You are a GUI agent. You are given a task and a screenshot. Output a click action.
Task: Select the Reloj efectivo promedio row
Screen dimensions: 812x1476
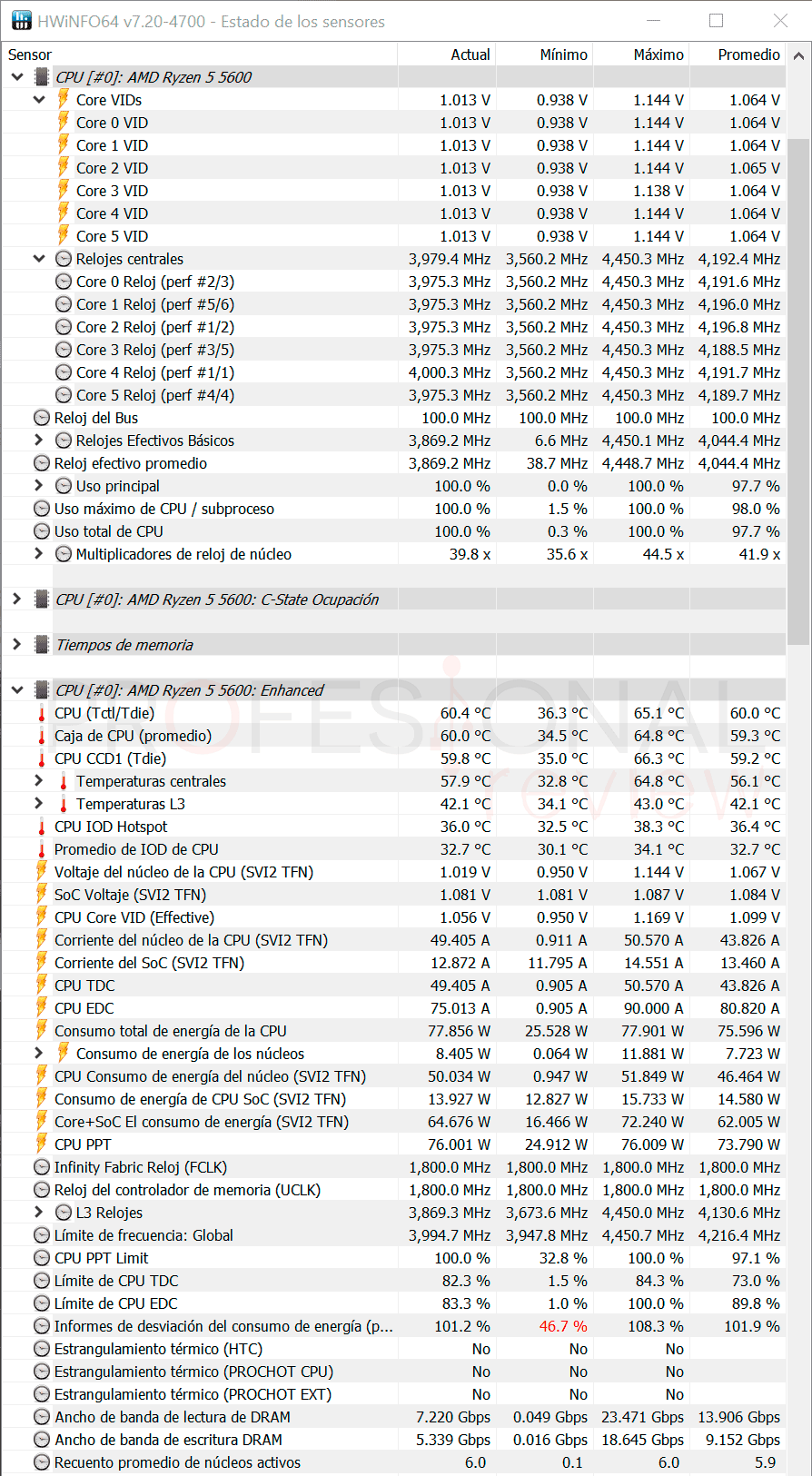tap(394, 463)
